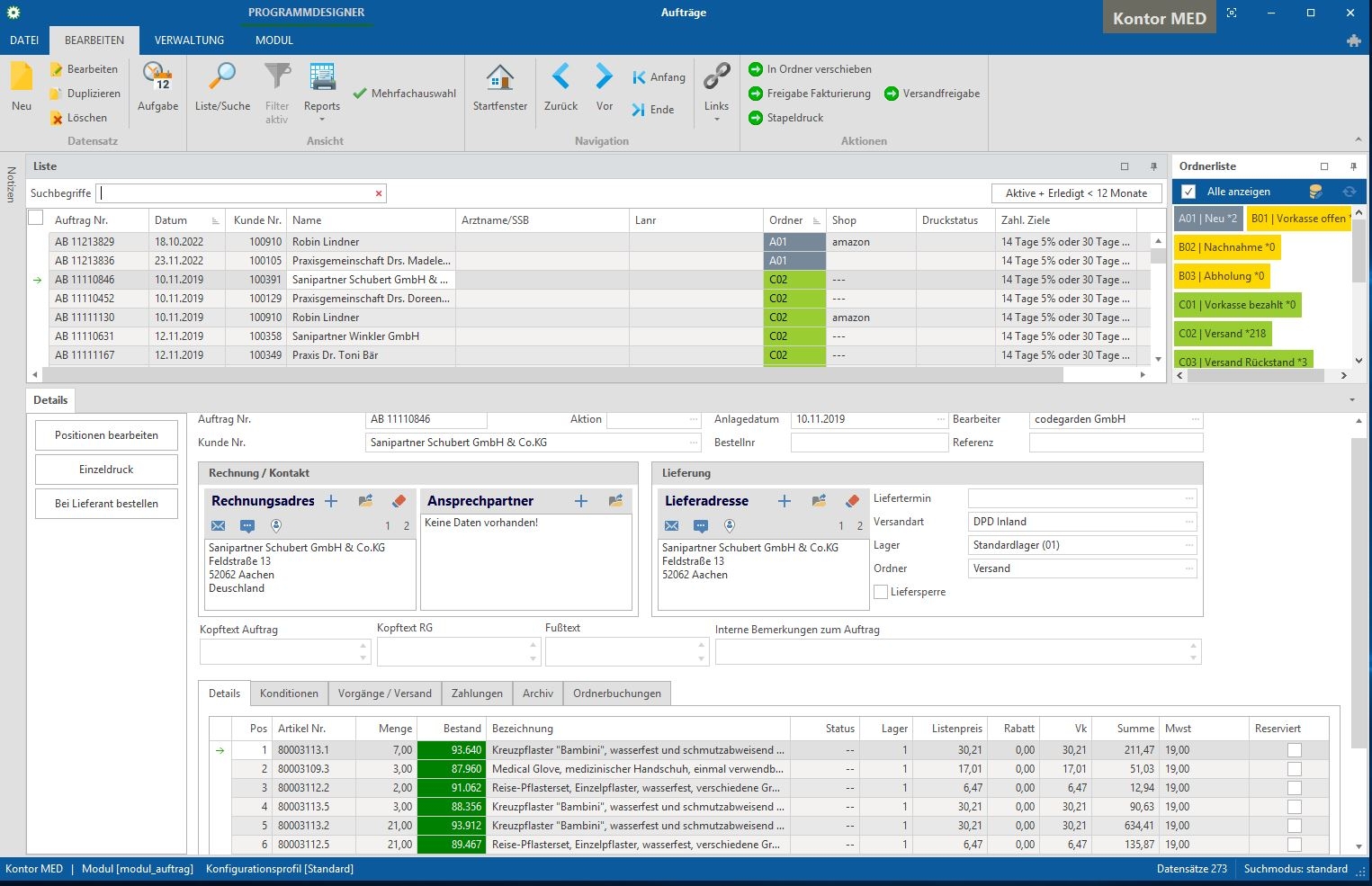Go back with the Zurück arrow
The image size is (1372, 886).
tap(560, 77)
